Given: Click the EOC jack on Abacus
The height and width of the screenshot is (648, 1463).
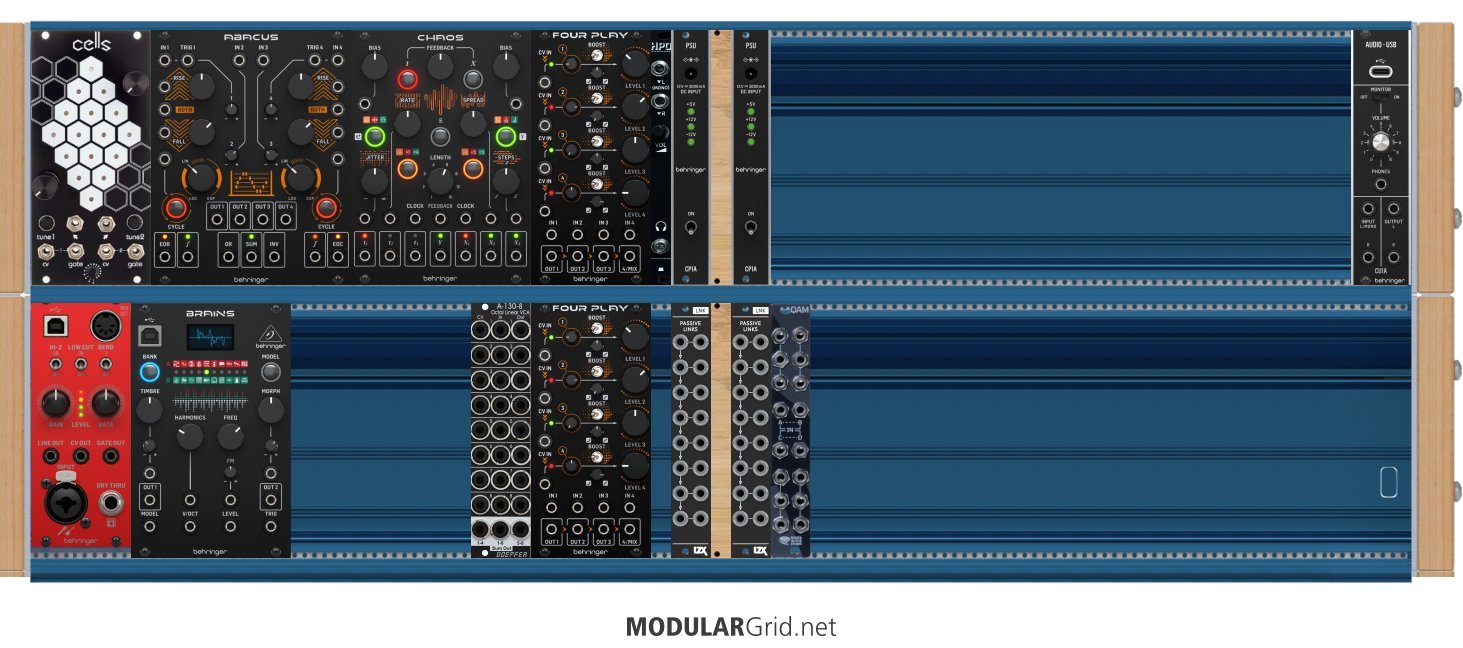Looking at the screenshot, I should coord(337,258).
